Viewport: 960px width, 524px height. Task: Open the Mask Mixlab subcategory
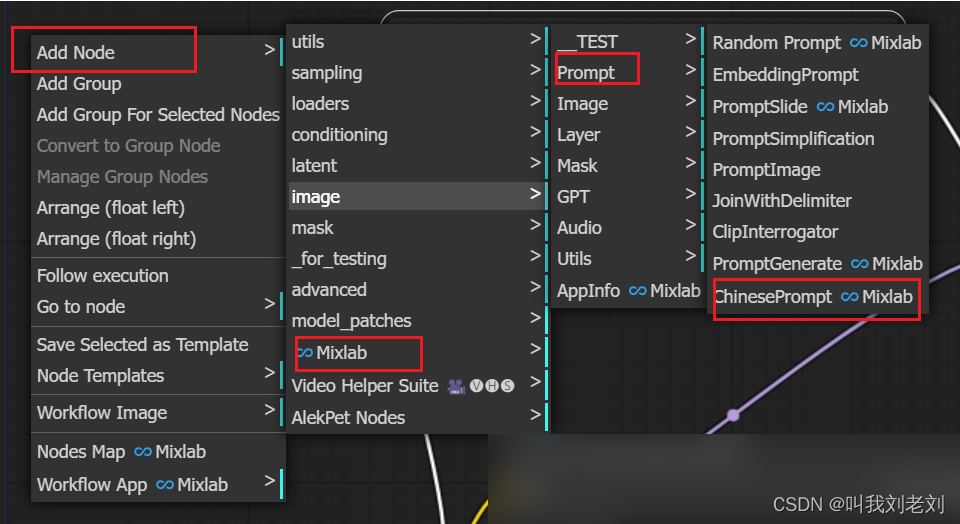tap(628, 165)
